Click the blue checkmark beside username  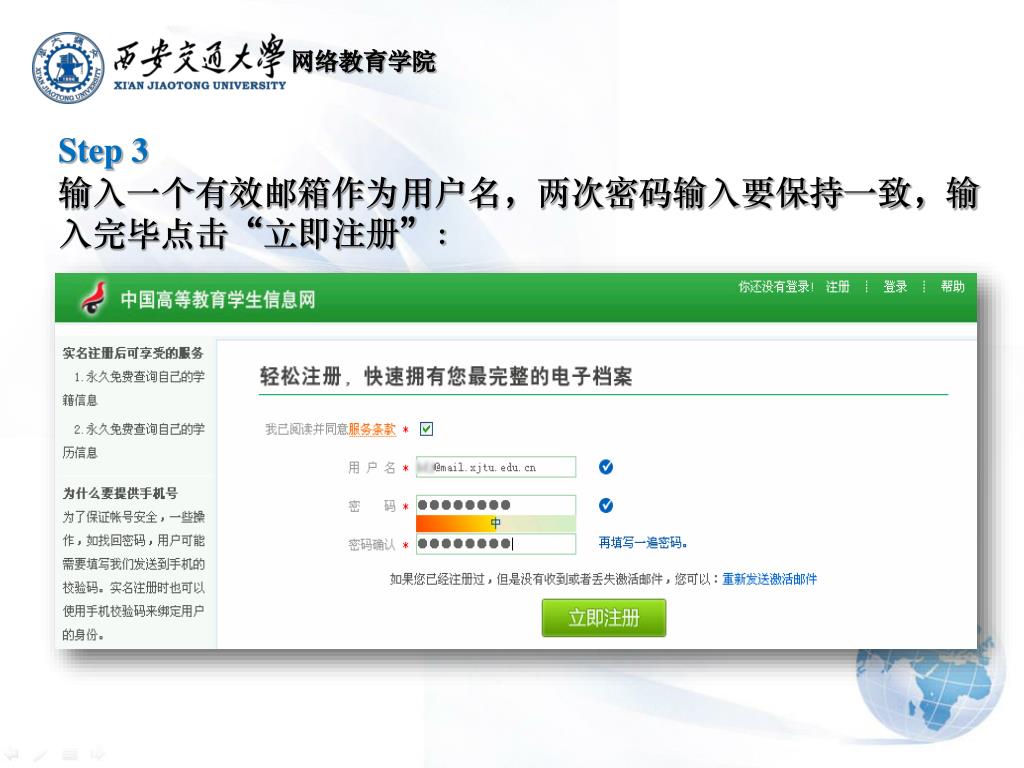[x=606, y=467]
